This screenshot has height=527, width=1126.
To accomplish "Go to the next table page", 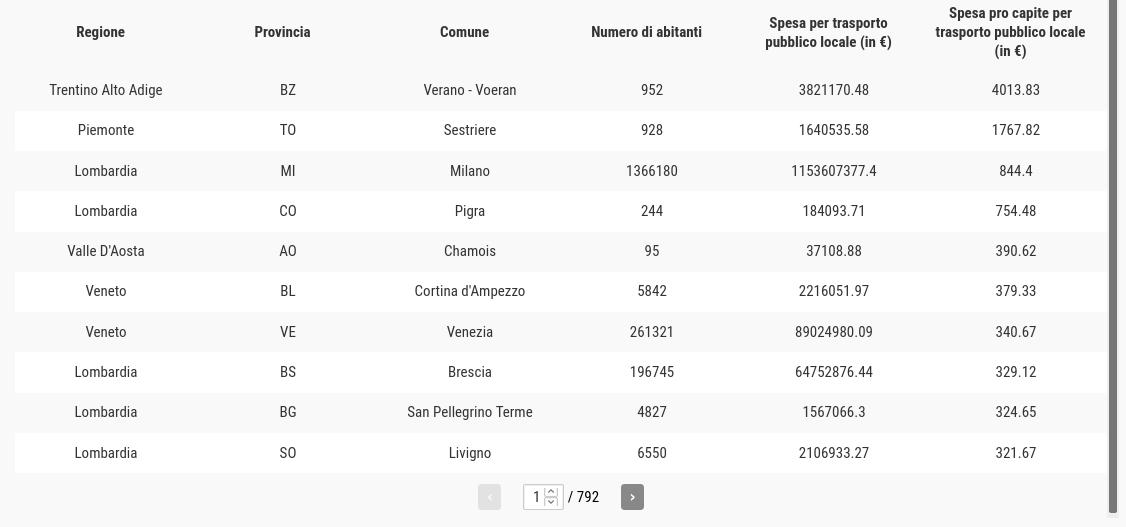I will tap(632, 497).
